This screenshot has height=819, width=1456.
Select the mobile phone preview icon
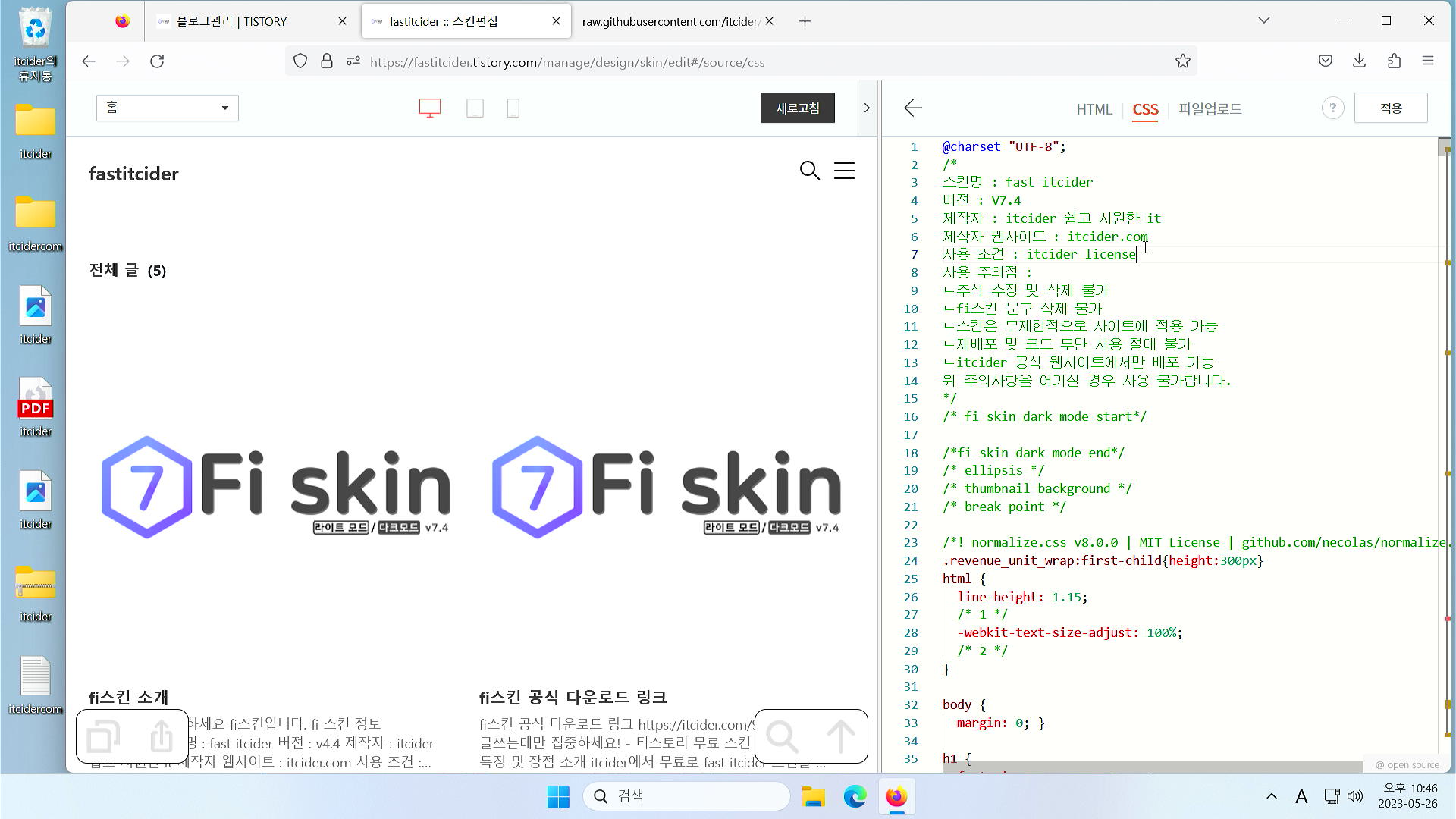513,108
